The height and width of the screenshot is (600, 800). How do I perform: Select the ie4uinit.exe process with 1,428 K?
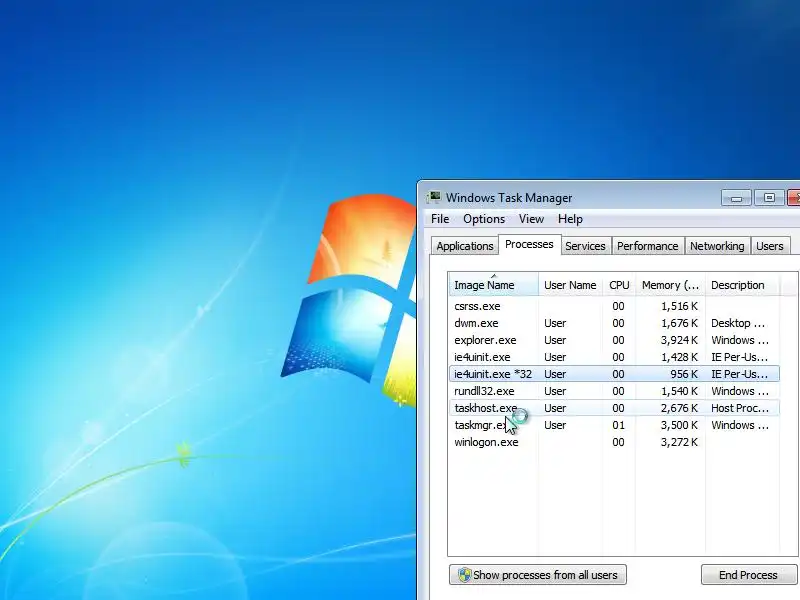tap(614, 357)
